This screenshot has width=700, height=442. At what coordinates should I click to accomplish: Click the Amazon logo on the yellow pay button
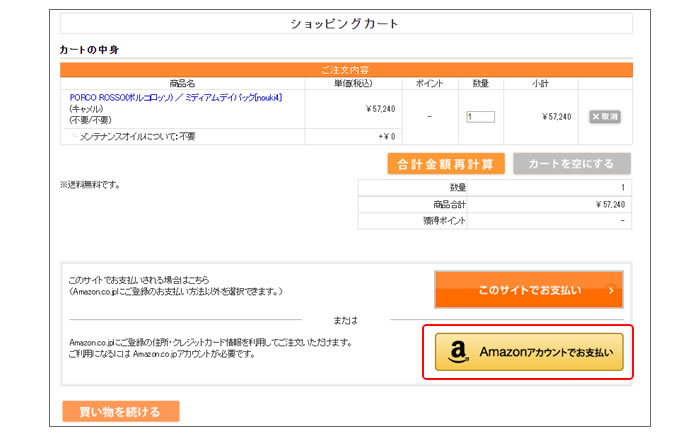[459, 352]
